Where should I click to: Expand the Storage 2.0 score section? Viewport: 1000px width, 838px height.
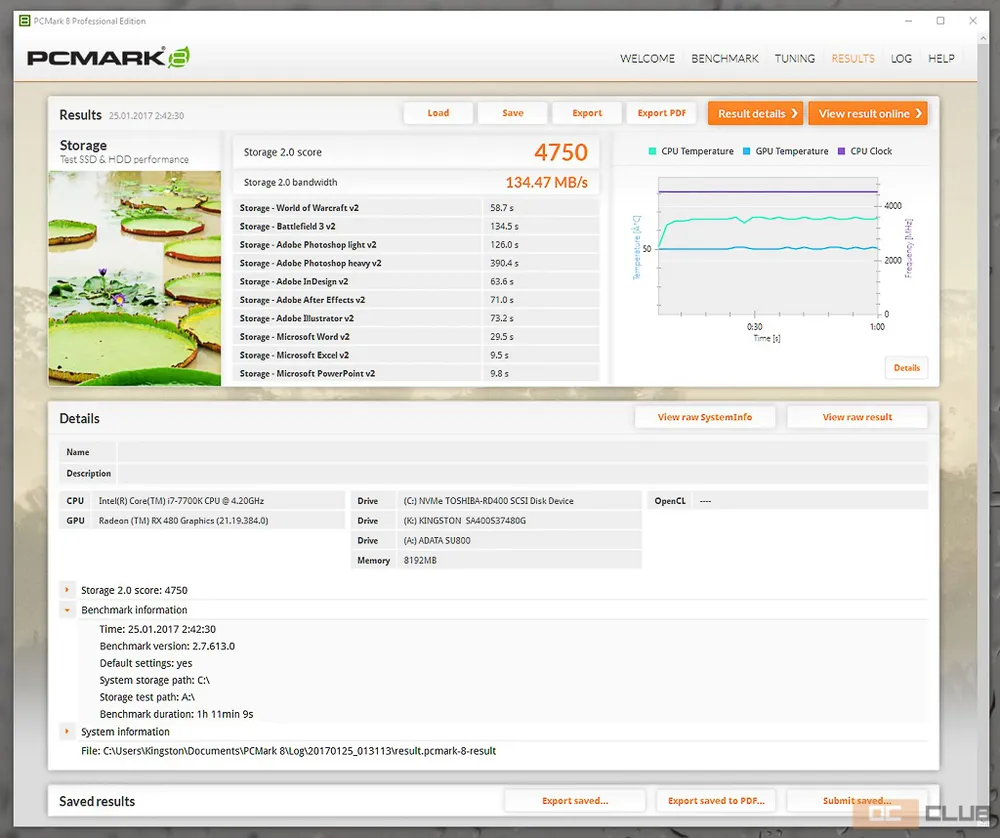pyautogui.click(x=67, y=591)
